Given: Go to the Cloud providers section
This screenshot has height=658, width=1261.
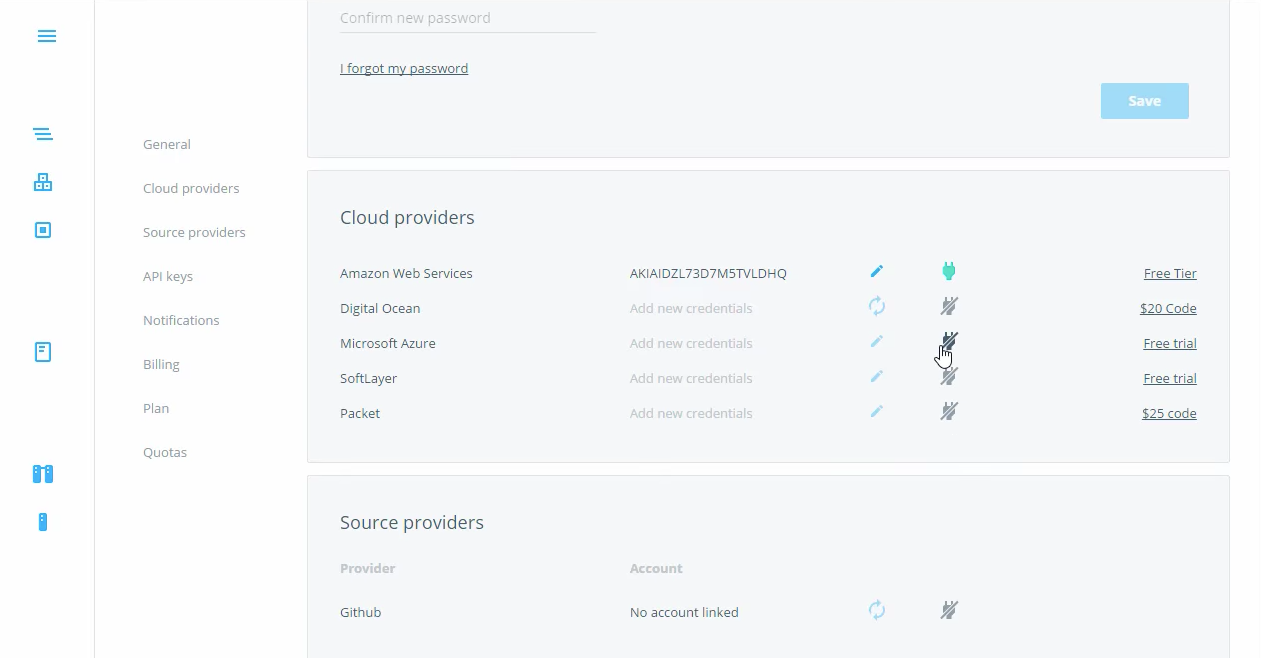Looking at the screenshot, I should tap(191, 188).
